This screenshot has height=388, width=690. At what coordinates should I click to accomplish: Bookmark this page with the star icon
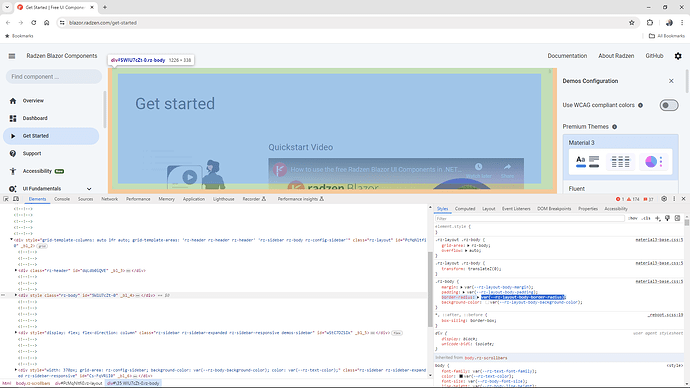click(632, 22)
